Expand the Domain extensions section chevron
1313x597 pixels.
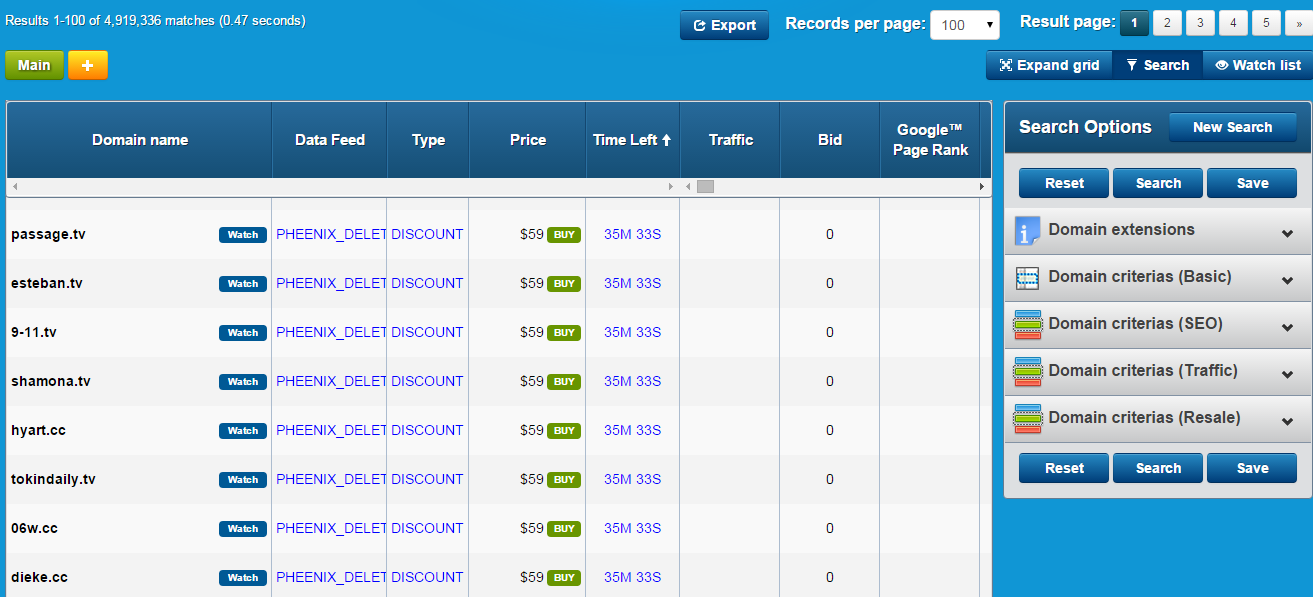[1287, 233]
